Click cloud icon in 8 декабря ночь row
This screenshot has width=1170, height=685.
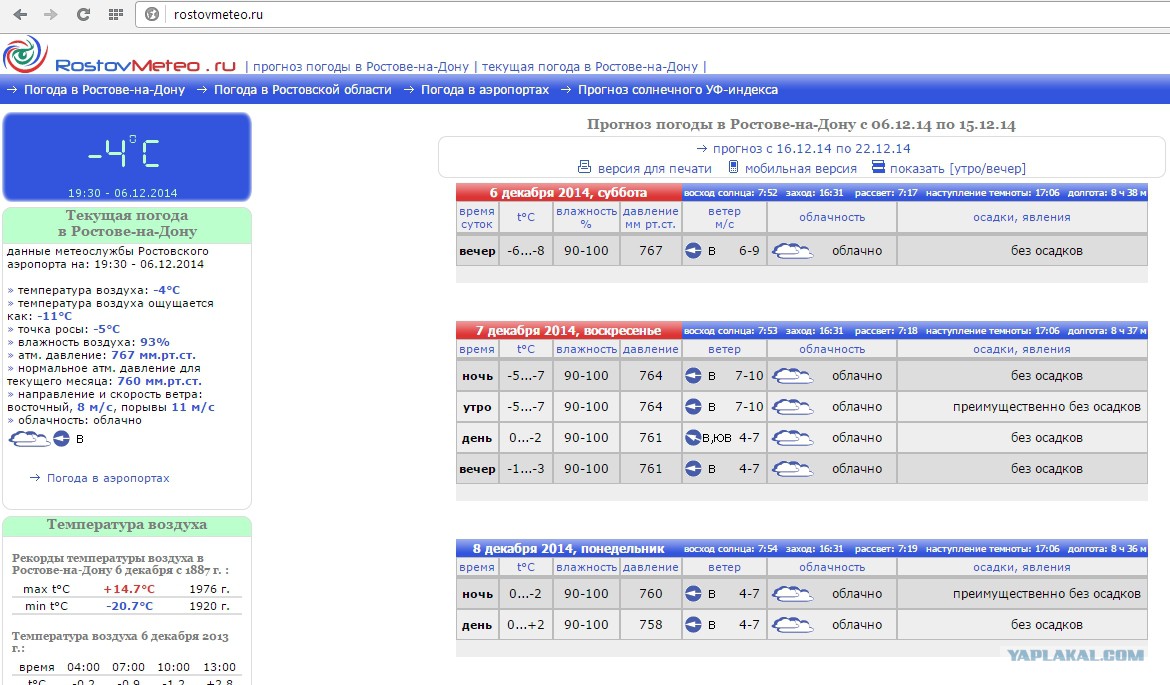792,594
